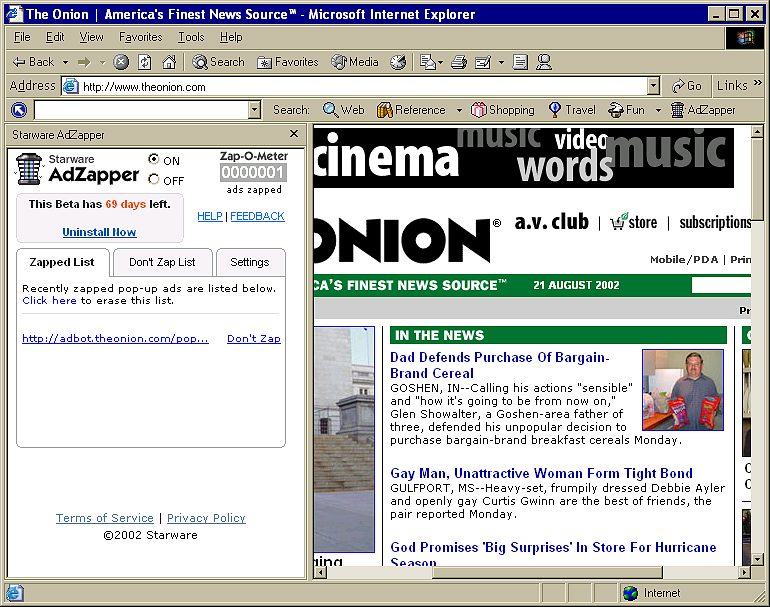Open the Dad Defends Bargain-Brand Cereal headline
The width and height of the screenshot is (770, 607).
[x=499, y=365]
